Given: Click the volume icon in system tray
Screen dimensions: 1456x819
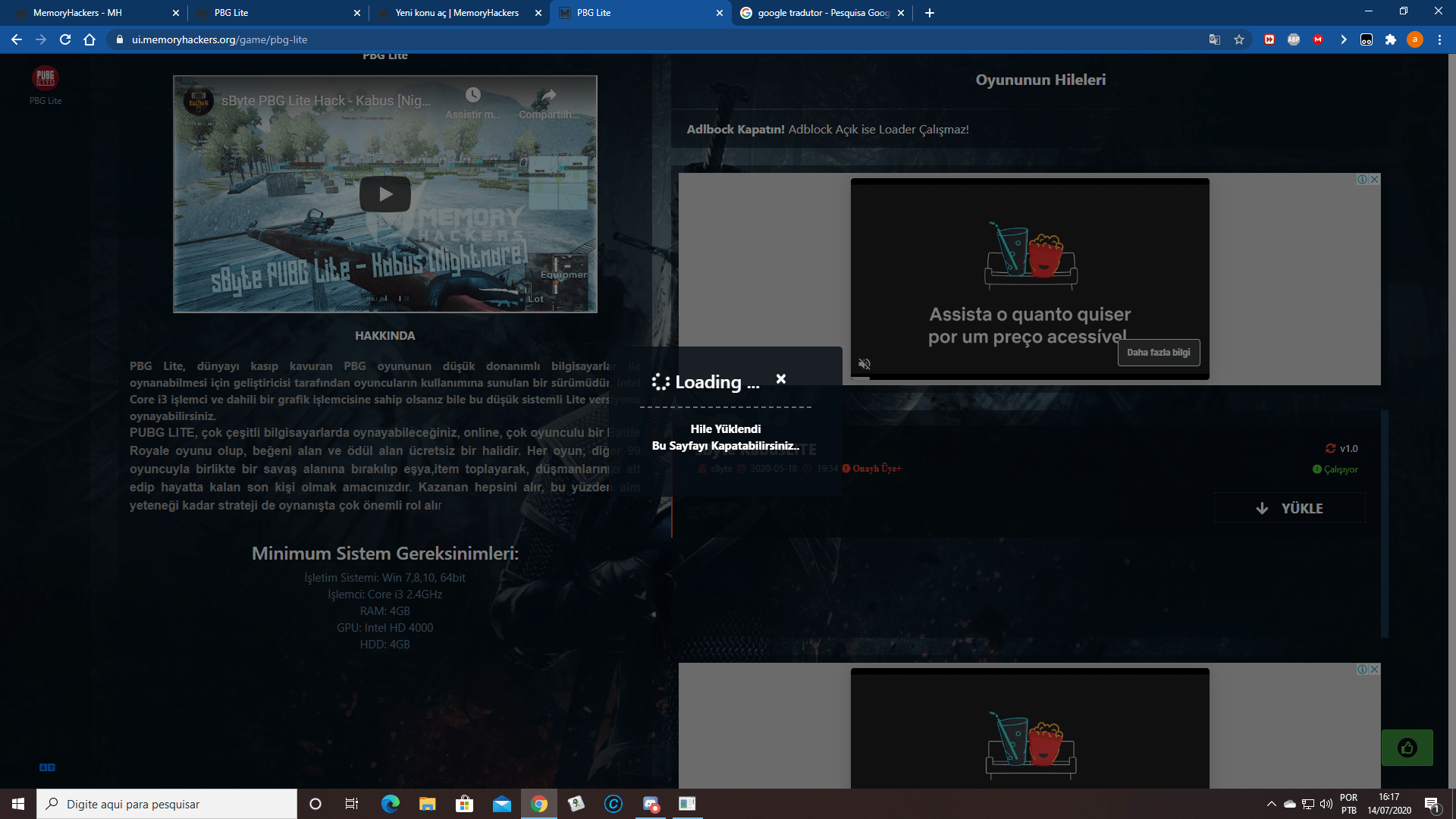Looking at the screenshot, I should 1326,804.
